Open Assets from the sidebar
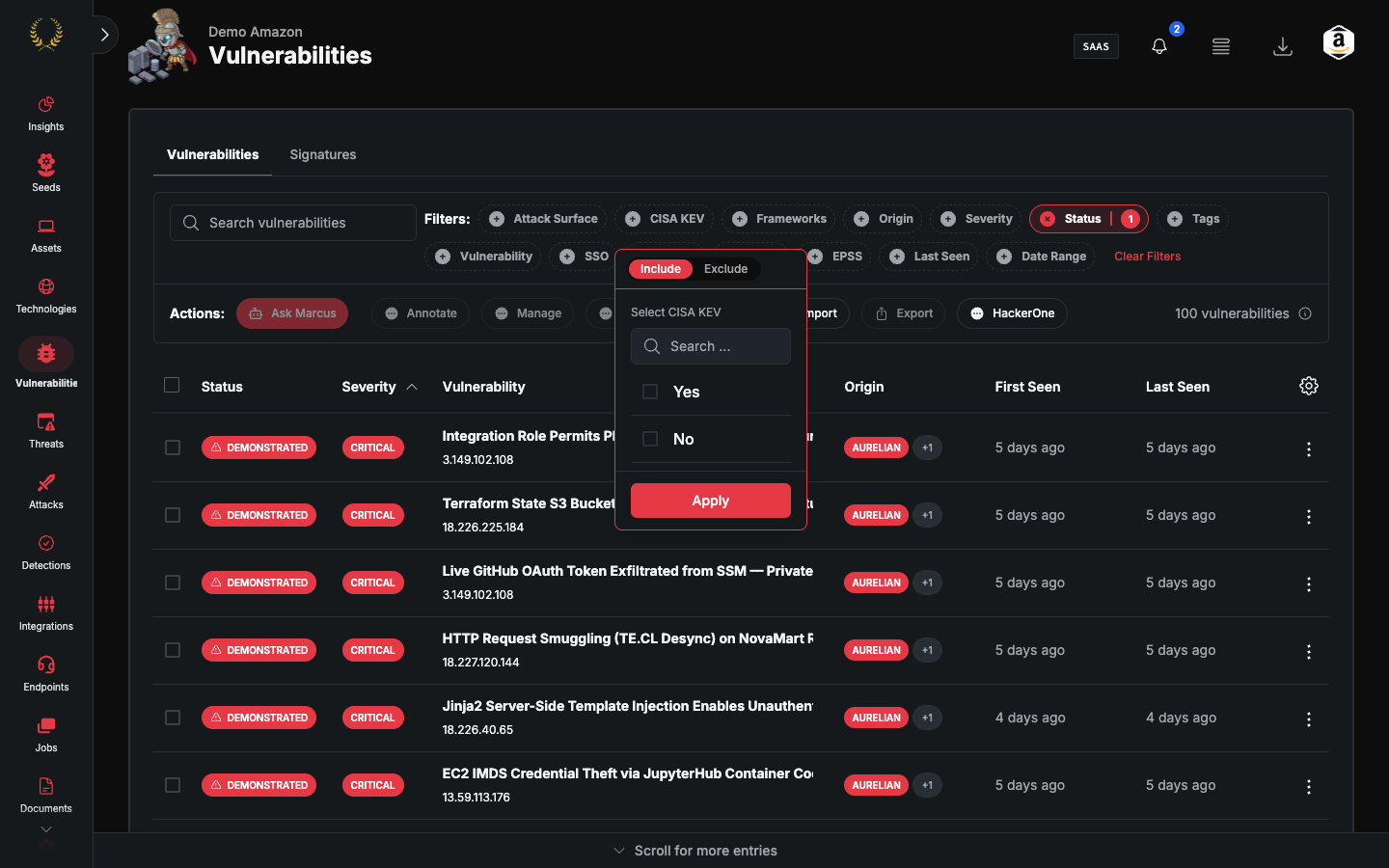Viewport: 1389px width, 868px height. 45,235
